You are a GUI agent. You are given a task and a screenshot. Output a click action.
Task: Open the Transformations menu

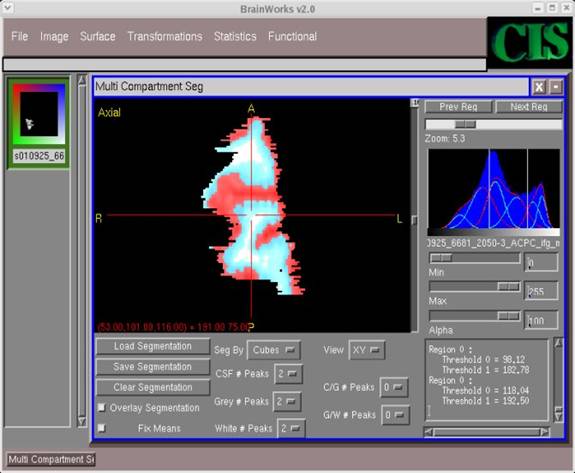(x=165, y=36)
